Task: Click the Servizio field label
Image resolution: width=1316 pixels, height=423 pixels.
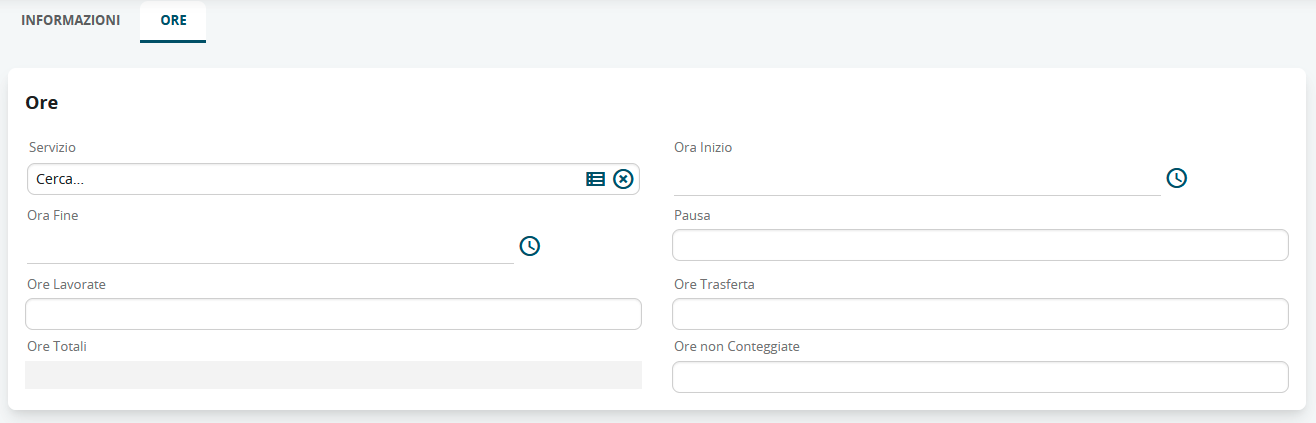Action: [x=52, y=147]
